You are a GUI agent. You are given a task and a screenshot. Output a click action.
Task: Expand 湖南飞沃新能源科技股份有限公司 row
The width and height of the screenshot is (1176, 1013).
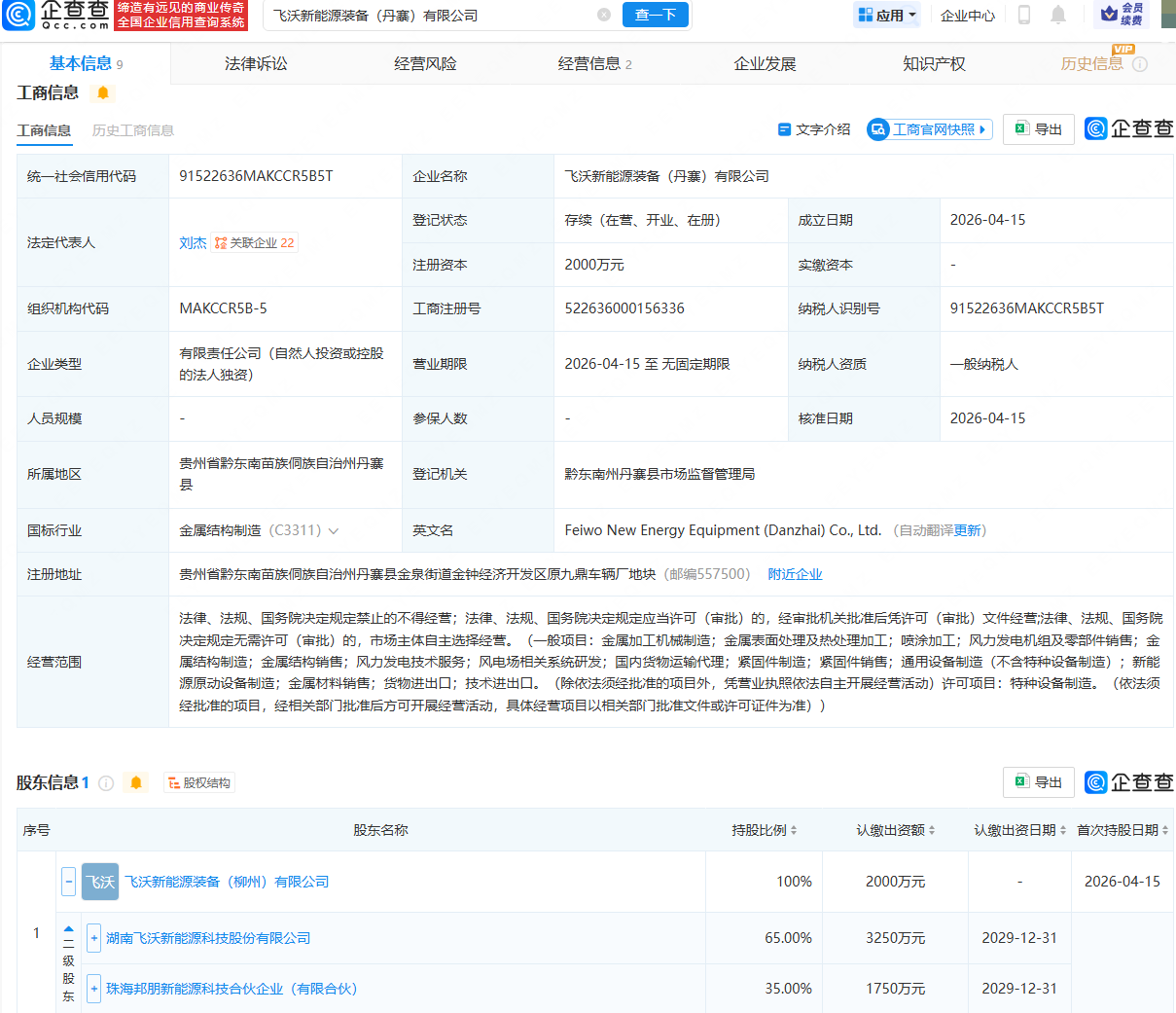(93, 938)
